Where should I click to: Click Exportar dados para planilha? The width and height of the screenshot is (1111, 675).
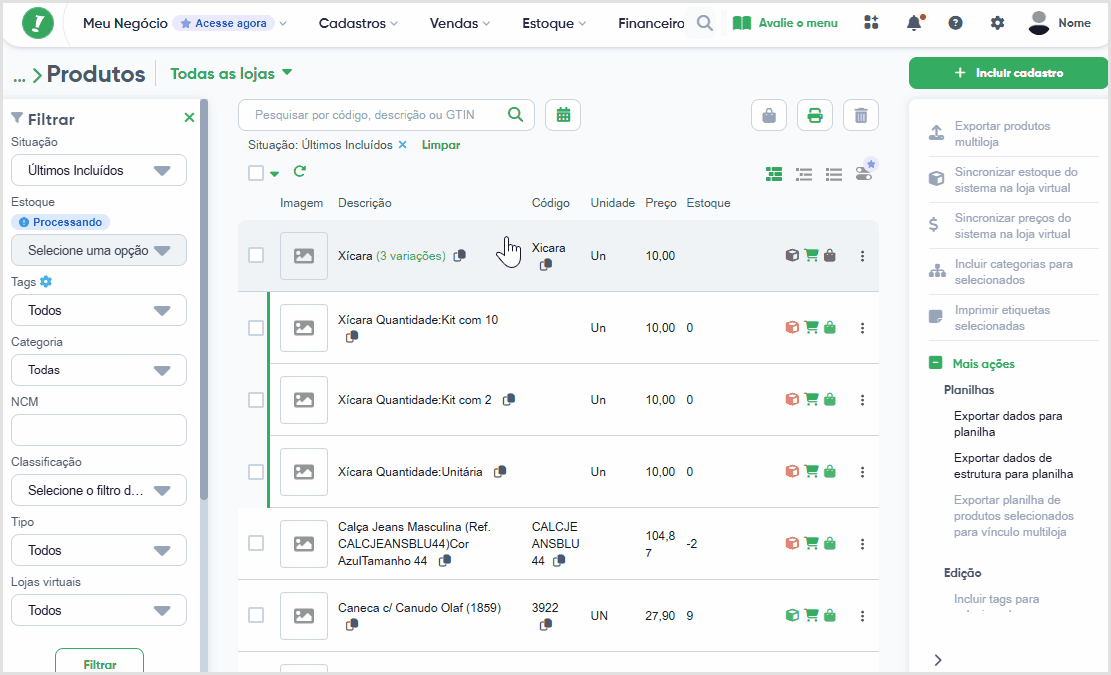[1008, 424]
